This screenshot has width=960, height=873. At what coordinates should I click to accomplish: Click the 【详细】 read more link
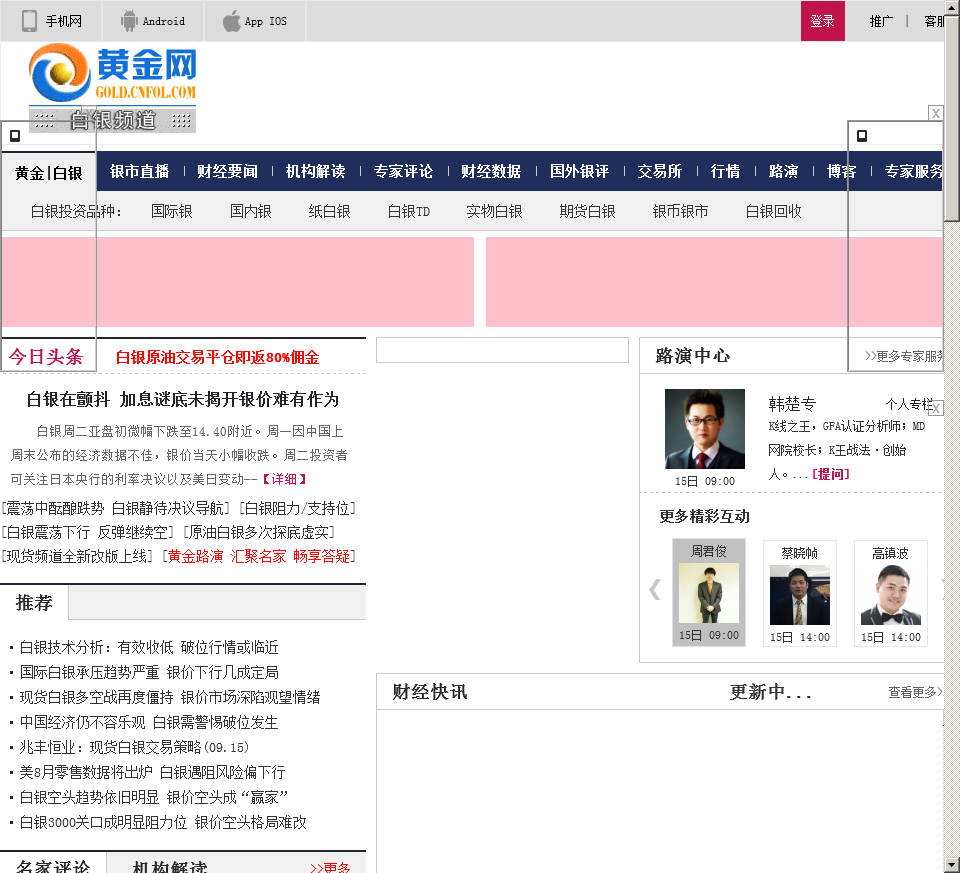(x=285, y=479)
